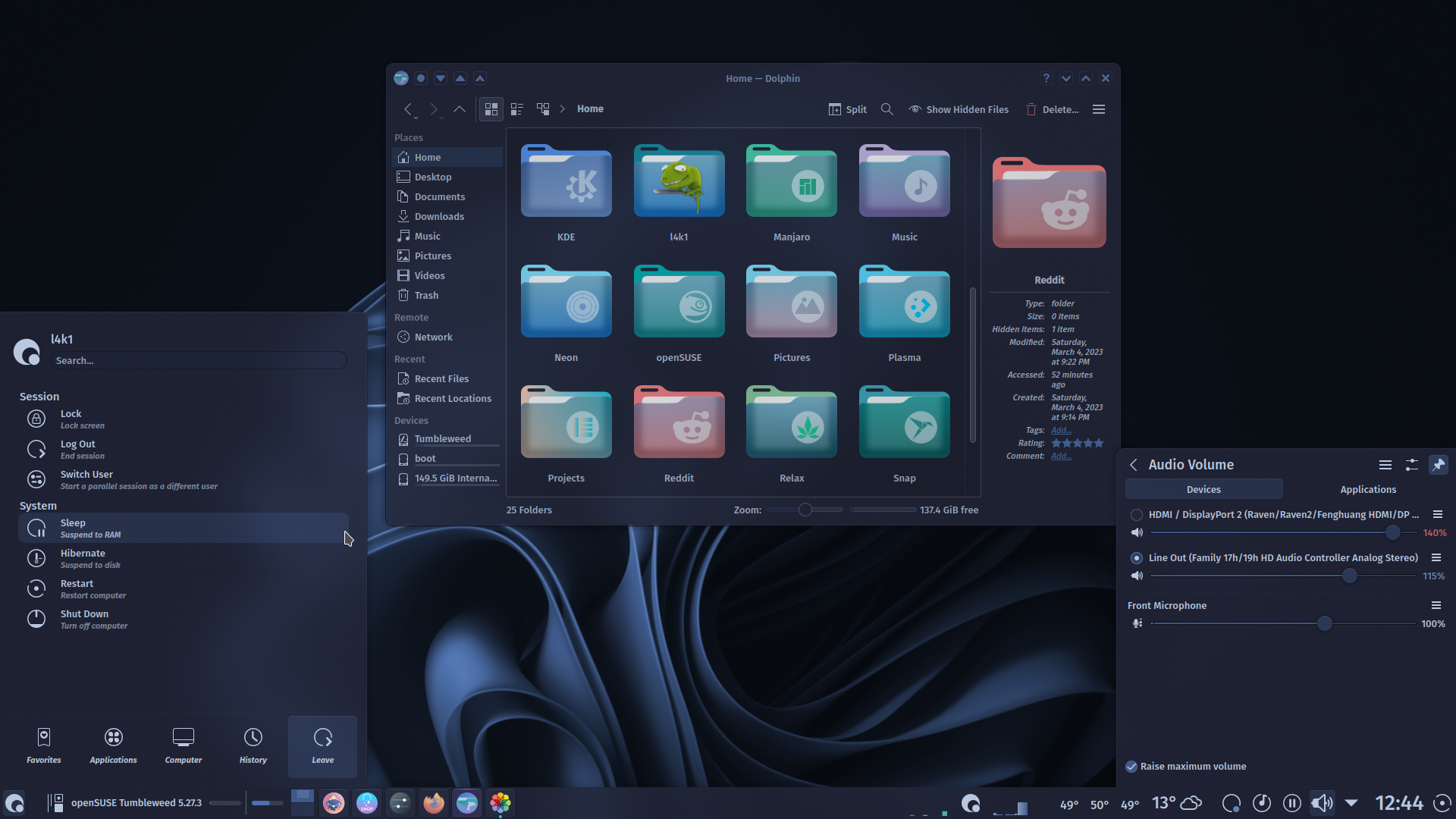Select Line Out output radio button
This screenshot has width=1456, height=819.
coord(1136,558)
